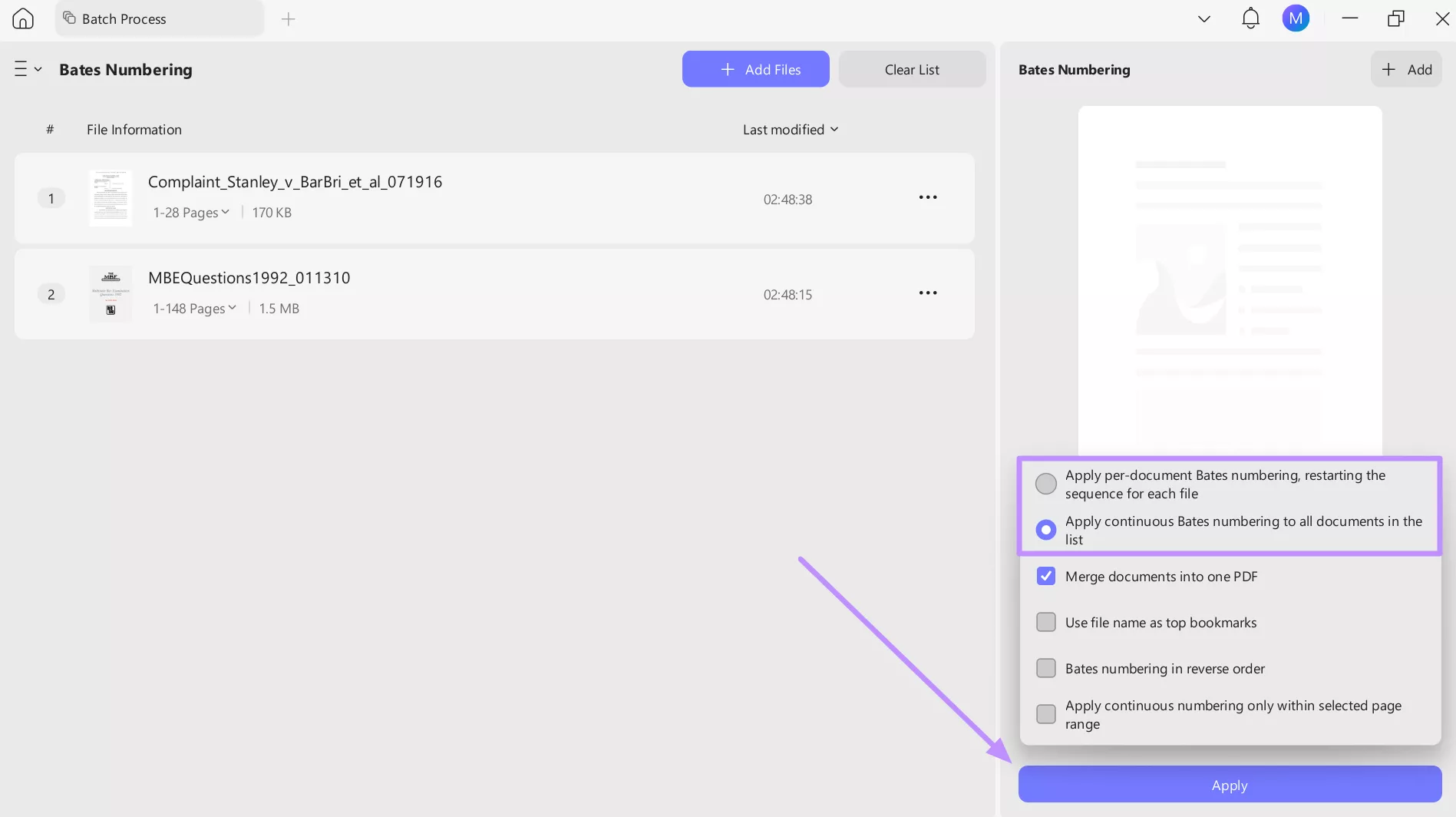Open options menu for MBEQuestions1992 file

point(927,293)
